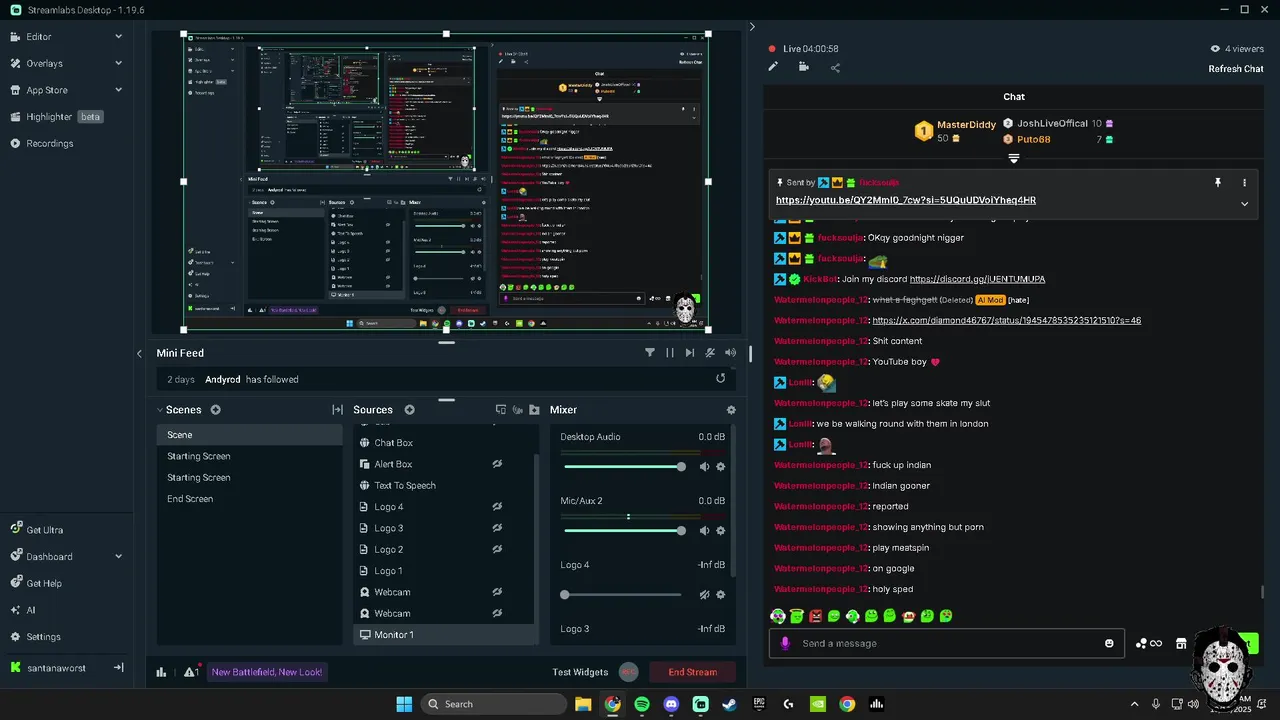
Task: Click the share stream icon
Action: pyautogui.click(x=835, y=67)
